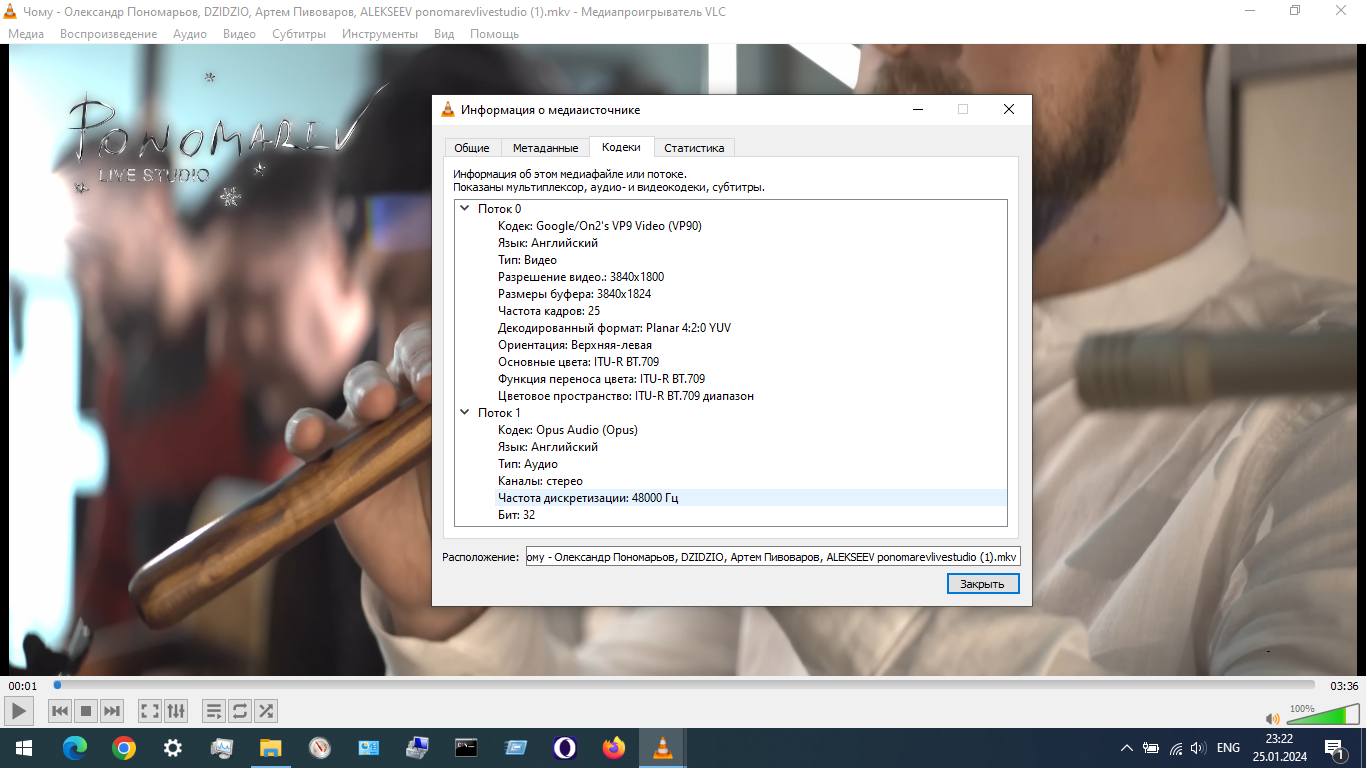Screen dimensions: 1366x768
Task: Mute audio via speaker icon
Action: pos(1272,718)
